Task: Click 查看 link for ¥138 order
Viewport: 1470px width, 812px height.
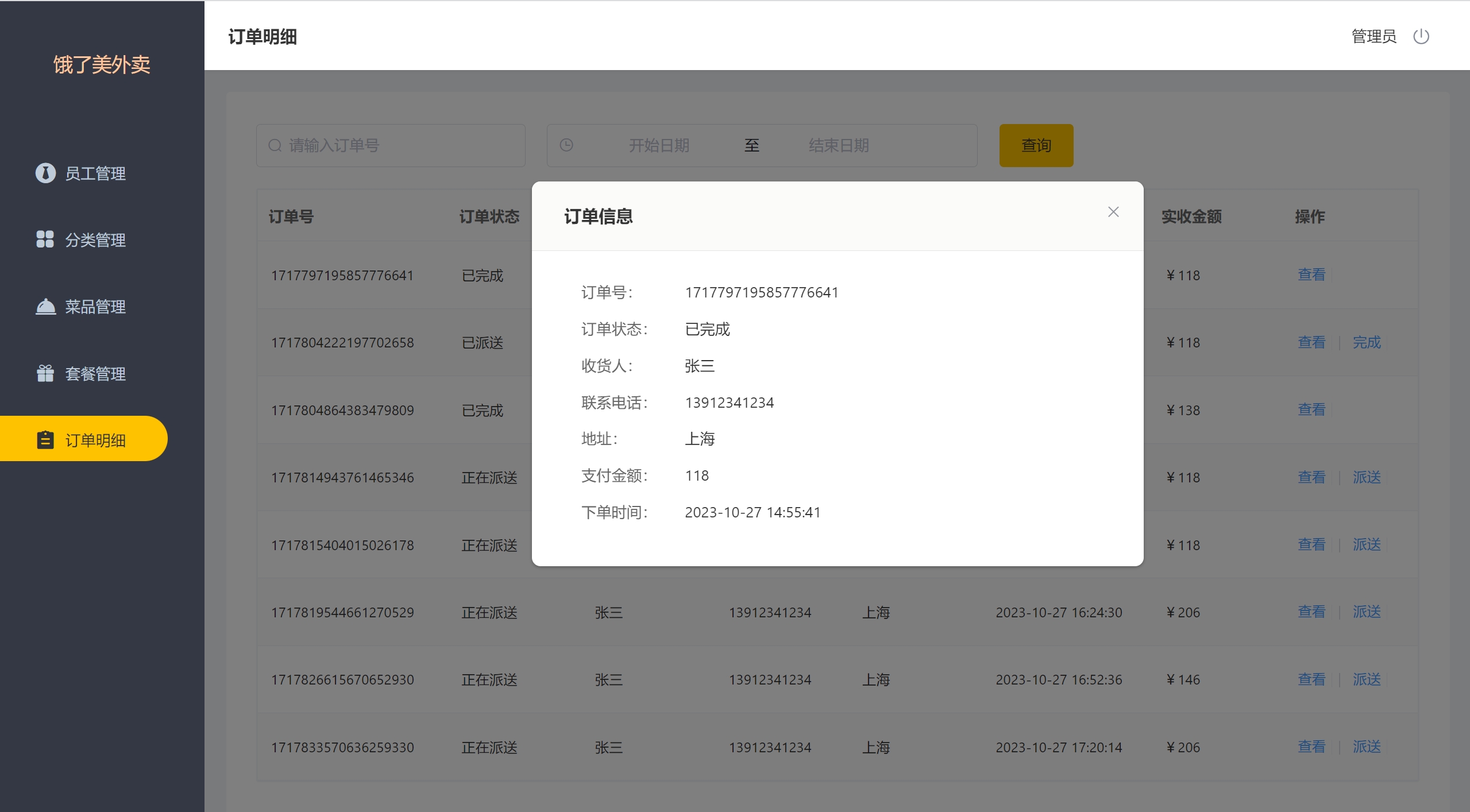Action: coord(1311,409)
